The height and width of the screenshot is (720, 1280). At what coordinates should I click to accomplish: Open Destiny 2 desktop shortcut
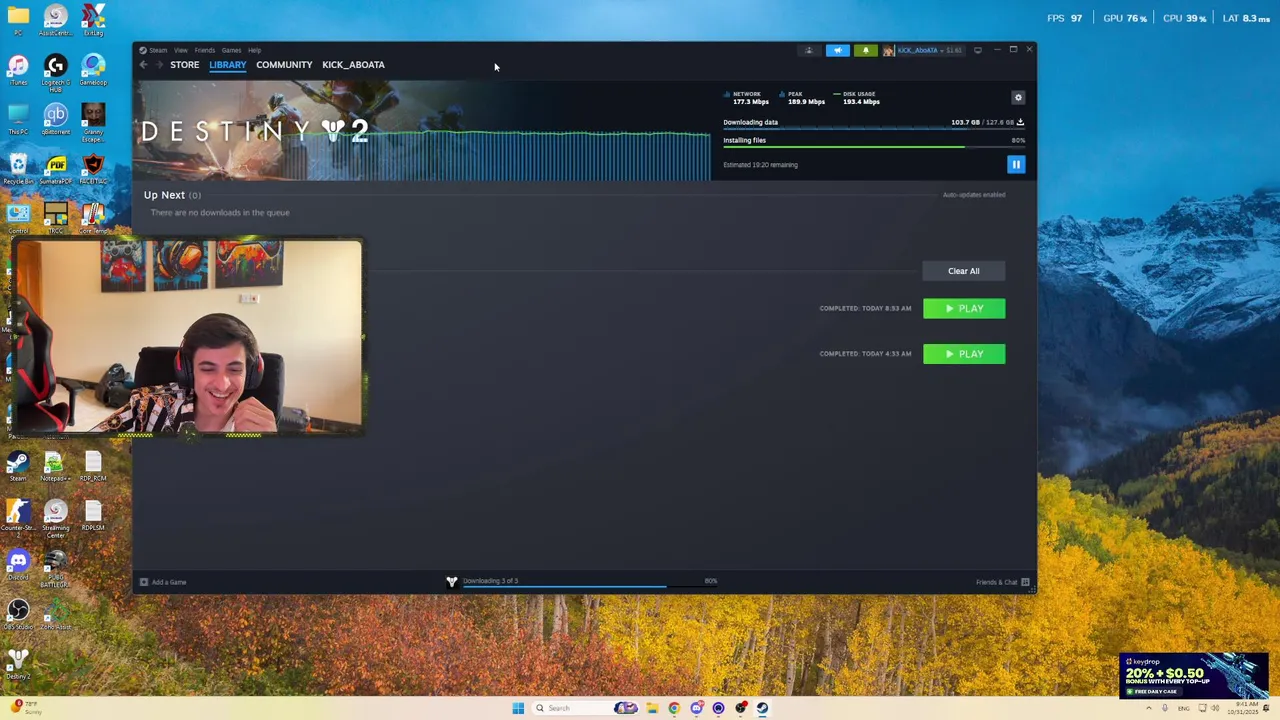pos(18,665)
